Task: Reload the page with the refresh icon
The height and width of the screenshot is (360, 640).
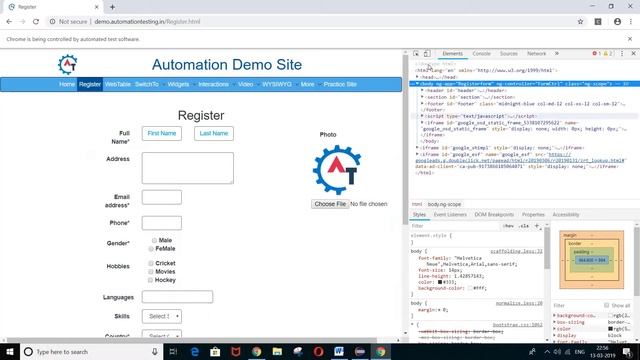Action: click(x=36, y=22)
